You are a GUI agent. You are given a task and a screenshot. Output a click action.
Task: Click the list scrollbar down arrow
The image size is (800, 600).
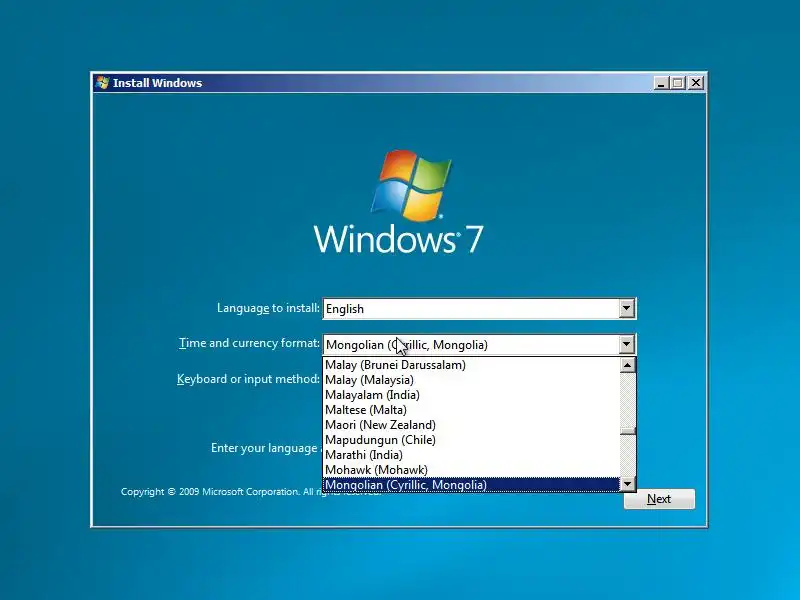(x=628, y=484)
